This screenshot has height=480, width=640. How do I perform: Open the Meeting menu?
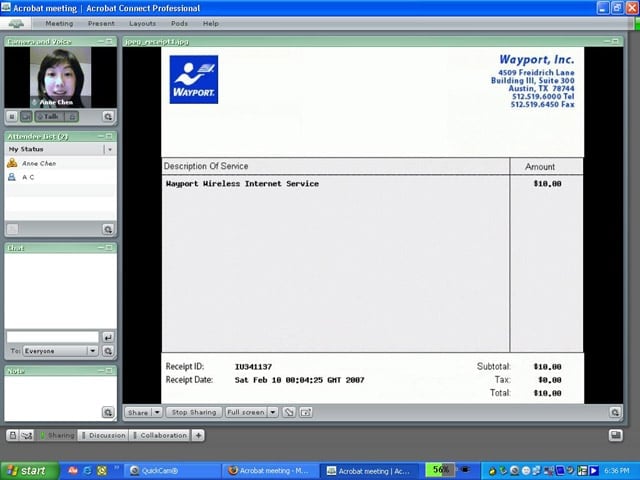tap(59, 24)
